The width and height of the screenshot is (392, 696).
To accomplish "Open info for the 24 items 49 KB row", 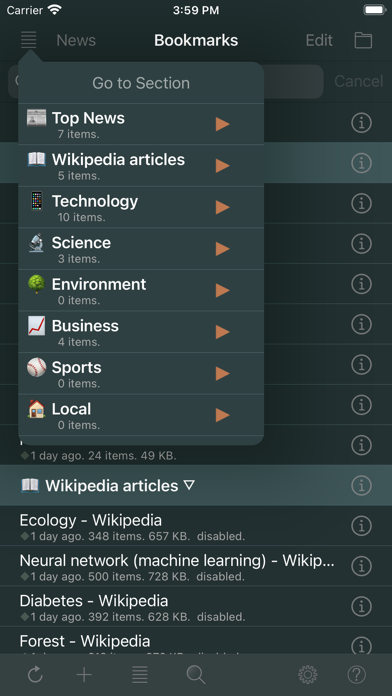I will point(361,445).
